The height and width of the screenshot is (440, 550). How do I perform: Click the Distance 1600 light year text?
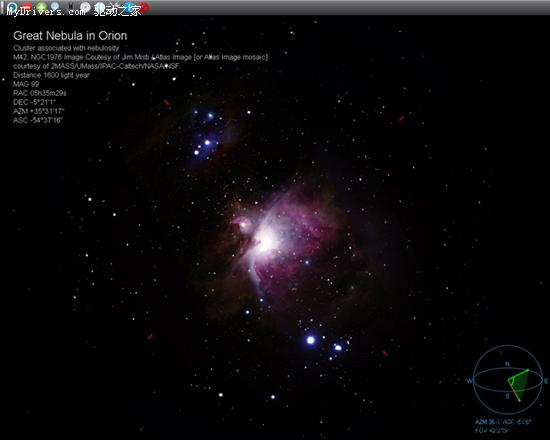[x=51, y=75]
